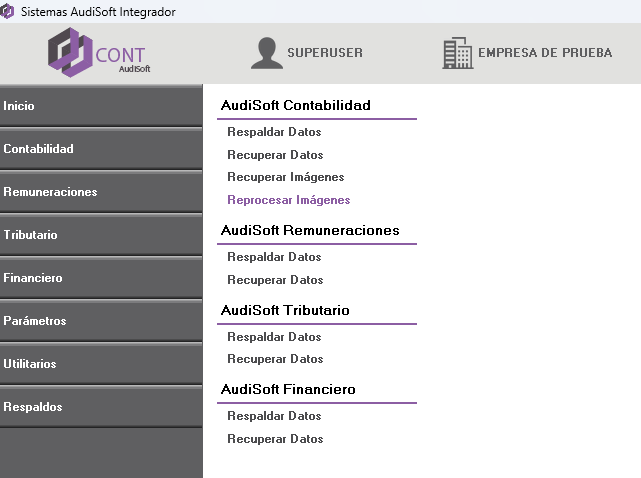
Task: Open the Inicio sidebar menu
Action: (x=100, y=106)
